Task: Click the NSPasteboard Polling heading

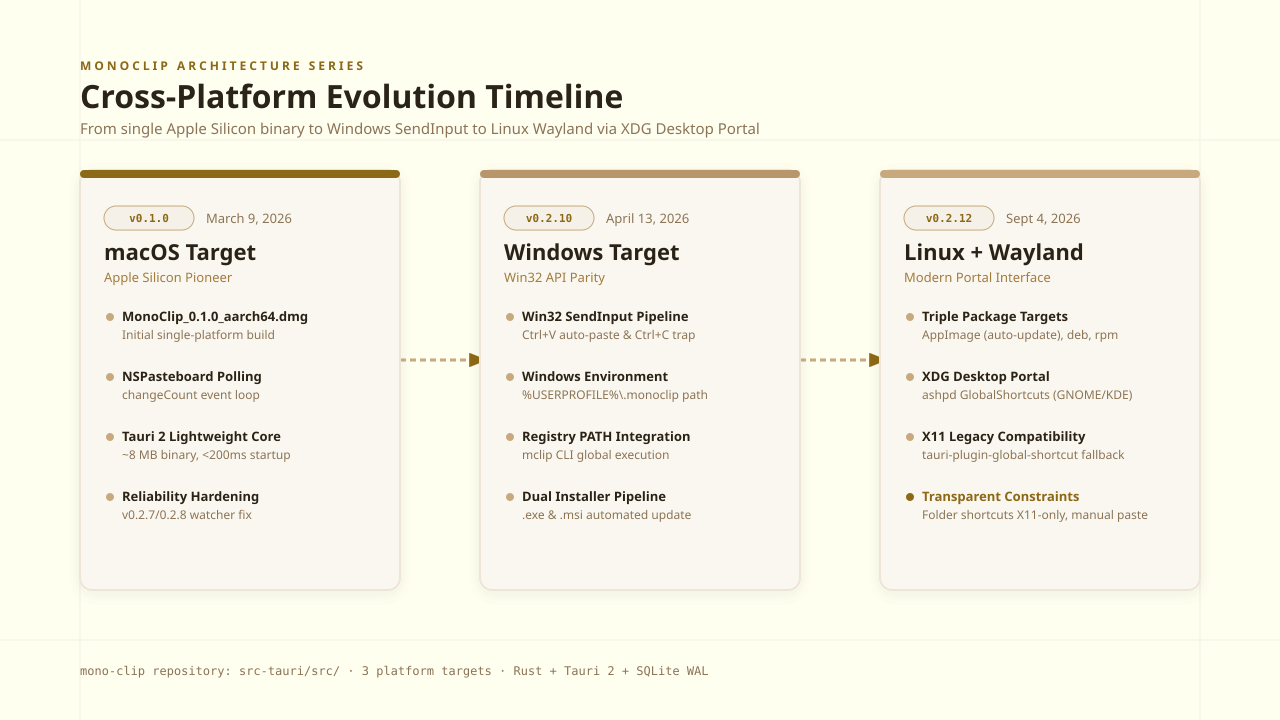Action: point(192,376)
